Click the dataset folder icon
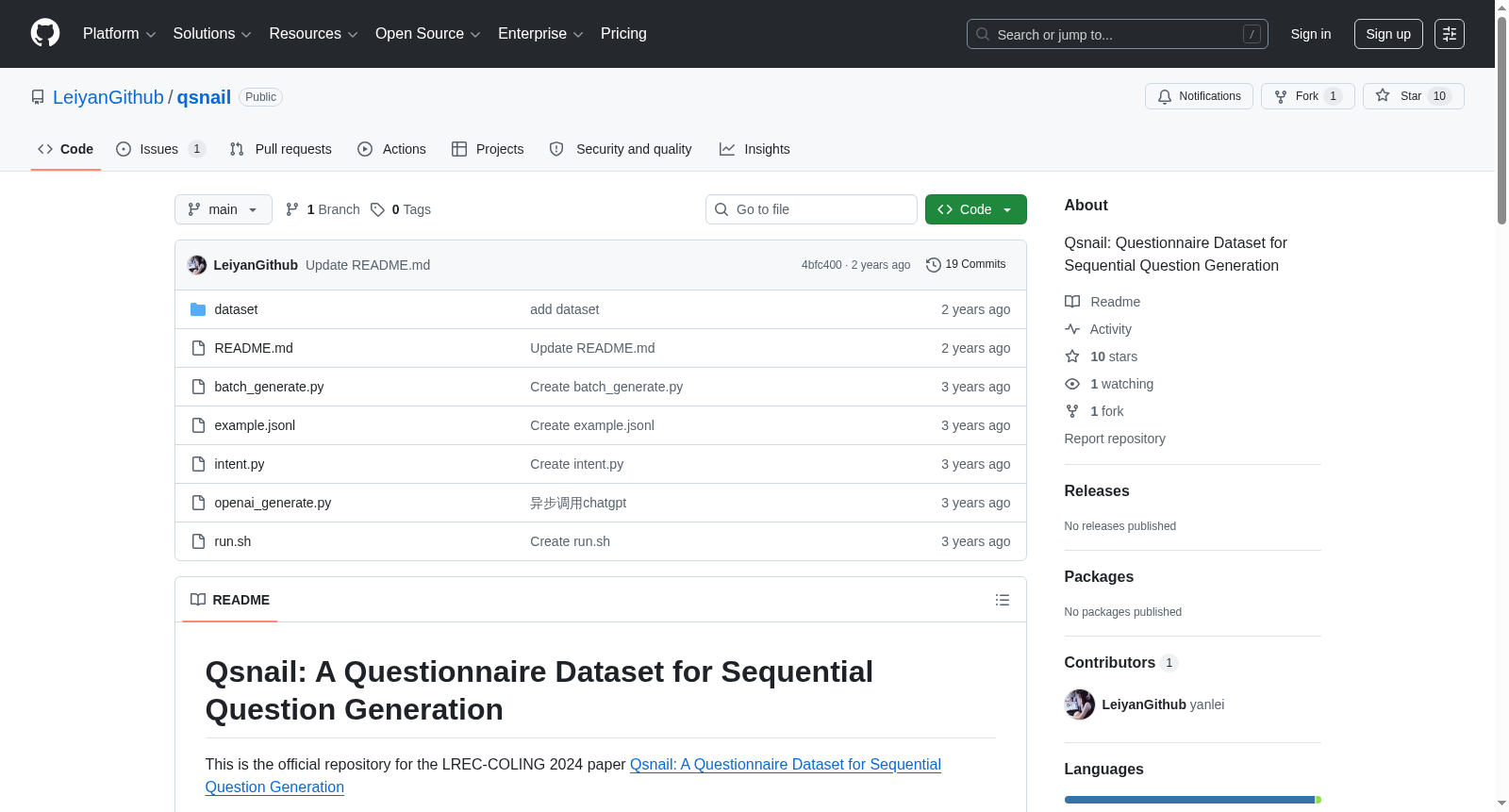Screen dimensions: 1509x812 198,309
